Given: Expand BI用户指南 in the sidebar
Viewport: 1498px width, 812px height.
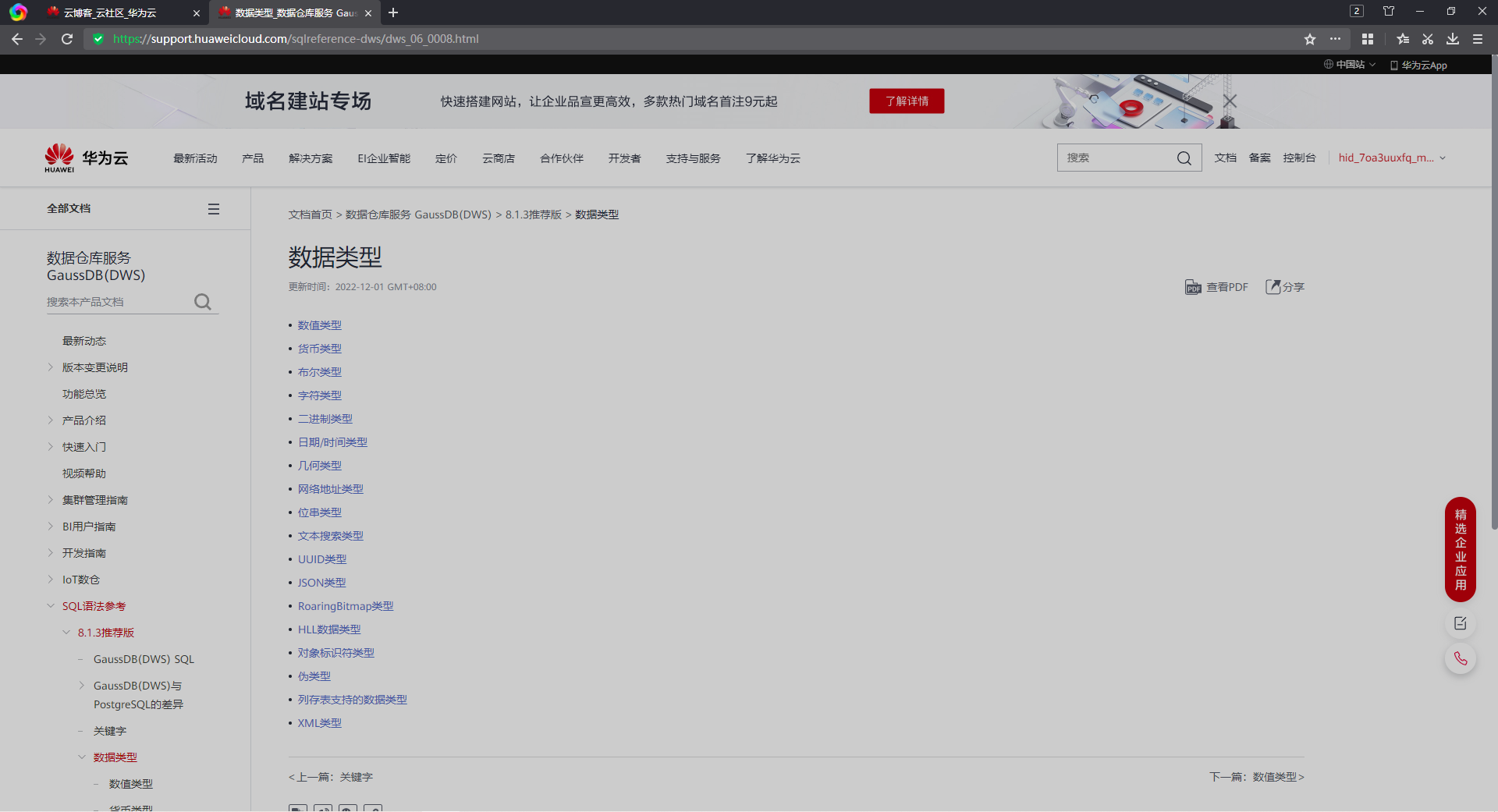Looking at the screenshot, I should (51, 527).
